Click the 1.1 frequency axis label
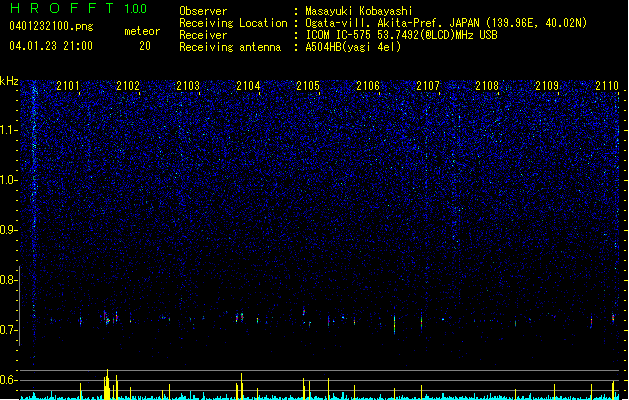The width and height of the screenshot is (629, 400). [x=9, y=130]
